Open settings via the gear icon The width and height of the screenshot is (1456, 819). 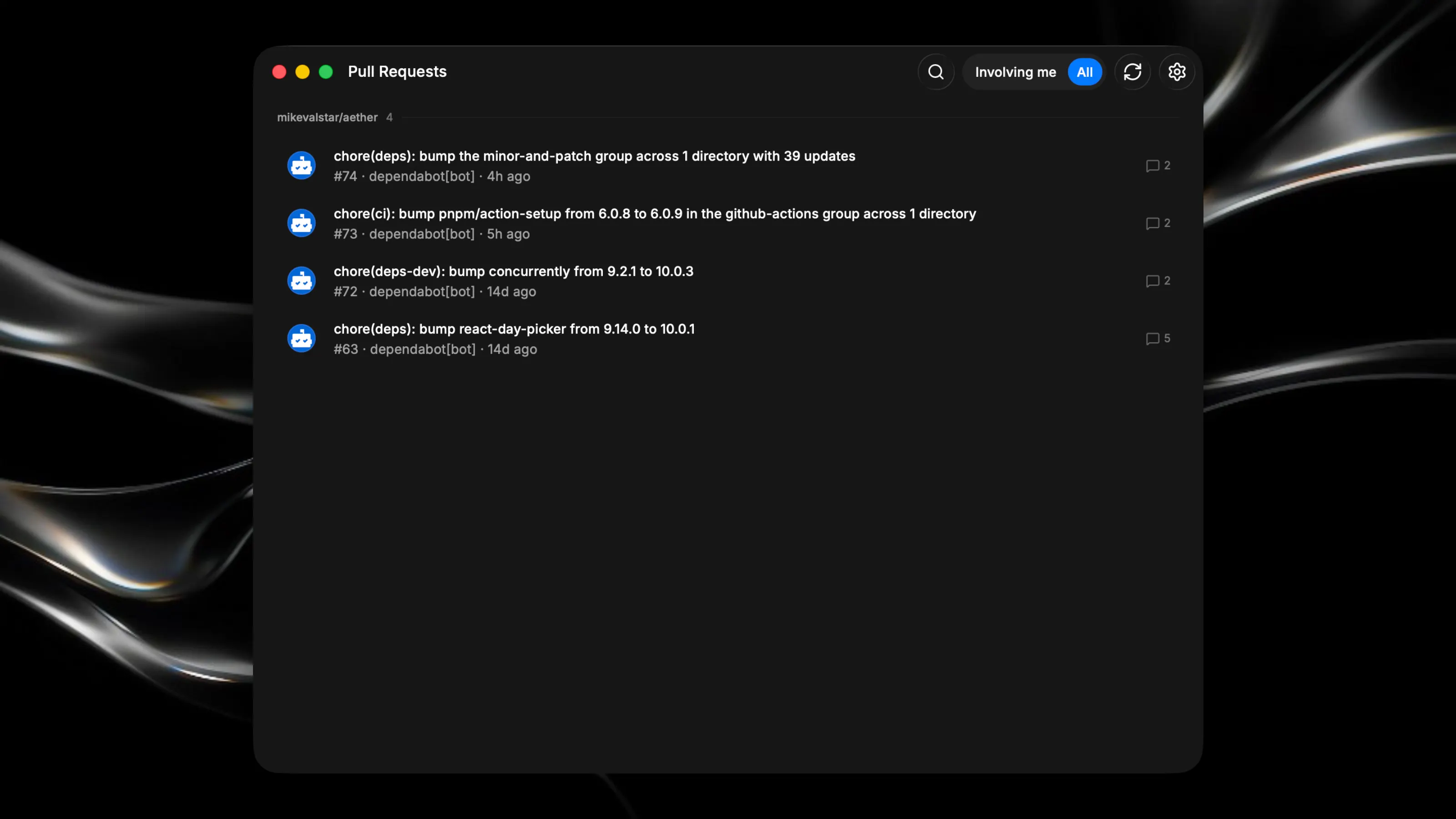[x=1177, y=72]
